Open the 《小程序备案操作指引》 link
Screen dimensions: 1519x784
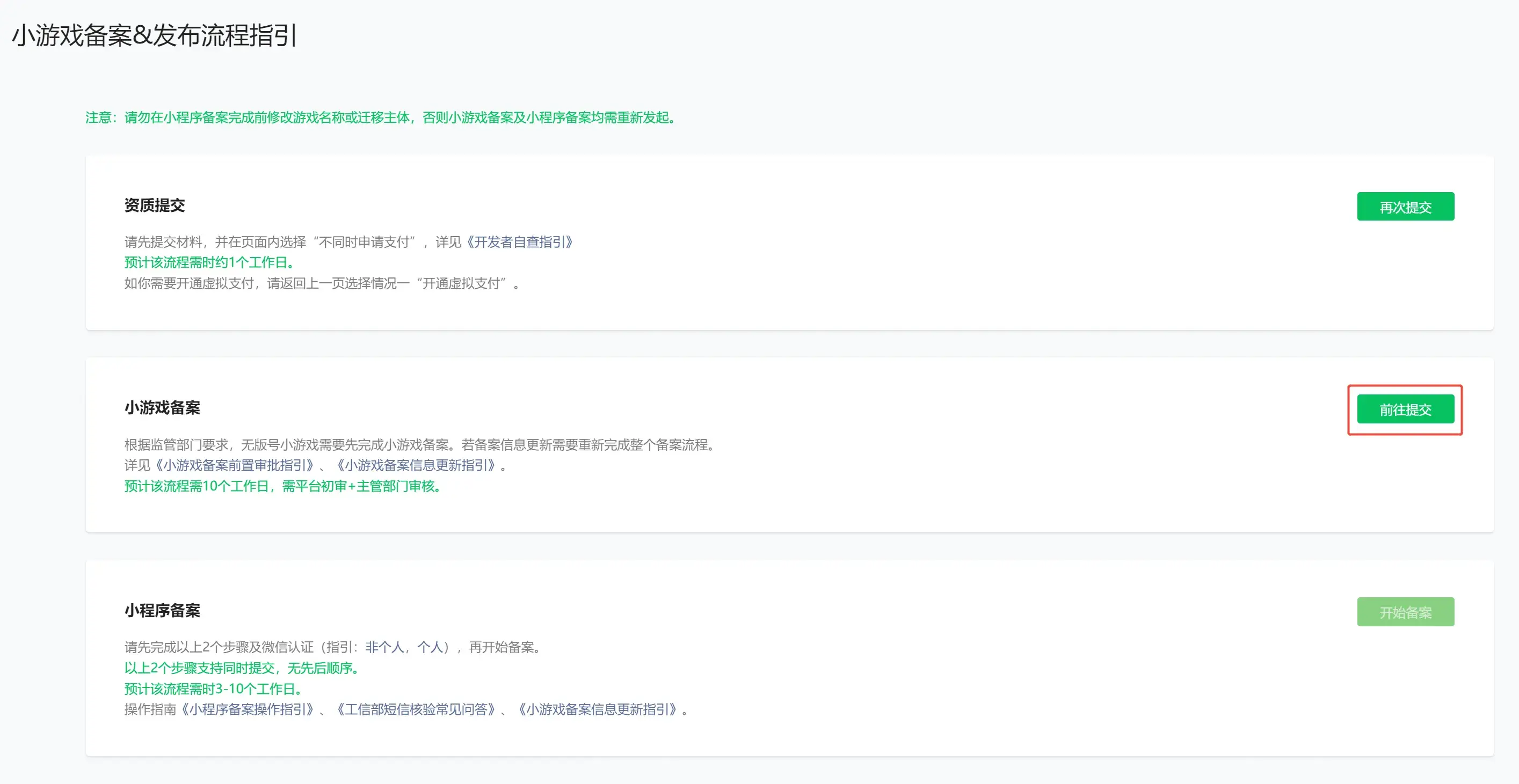tap(247, 709)
